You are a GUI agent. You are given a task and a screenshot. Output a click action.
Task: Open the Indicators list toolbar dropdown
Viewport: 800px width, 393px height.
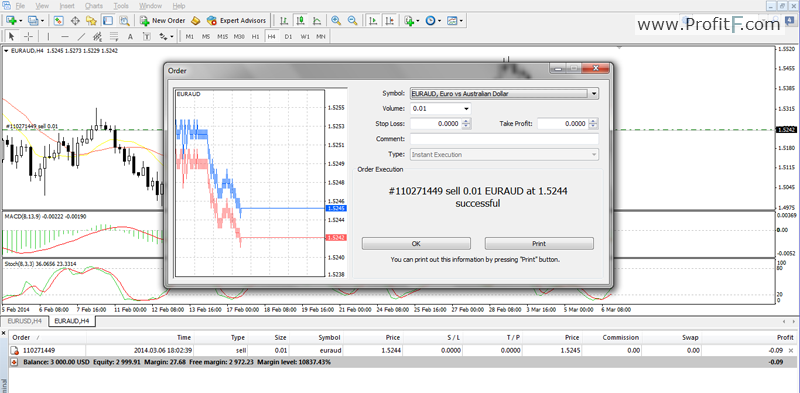(412, 21)
